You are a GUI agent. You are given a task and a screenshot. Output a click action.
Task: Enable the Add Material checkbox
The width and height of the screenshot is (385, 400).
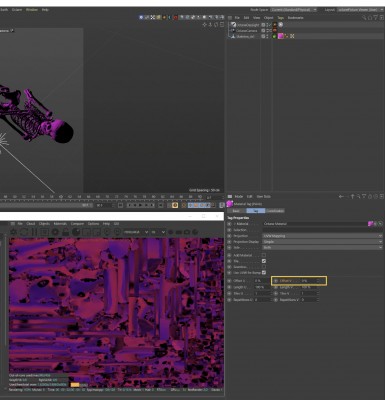264,255
